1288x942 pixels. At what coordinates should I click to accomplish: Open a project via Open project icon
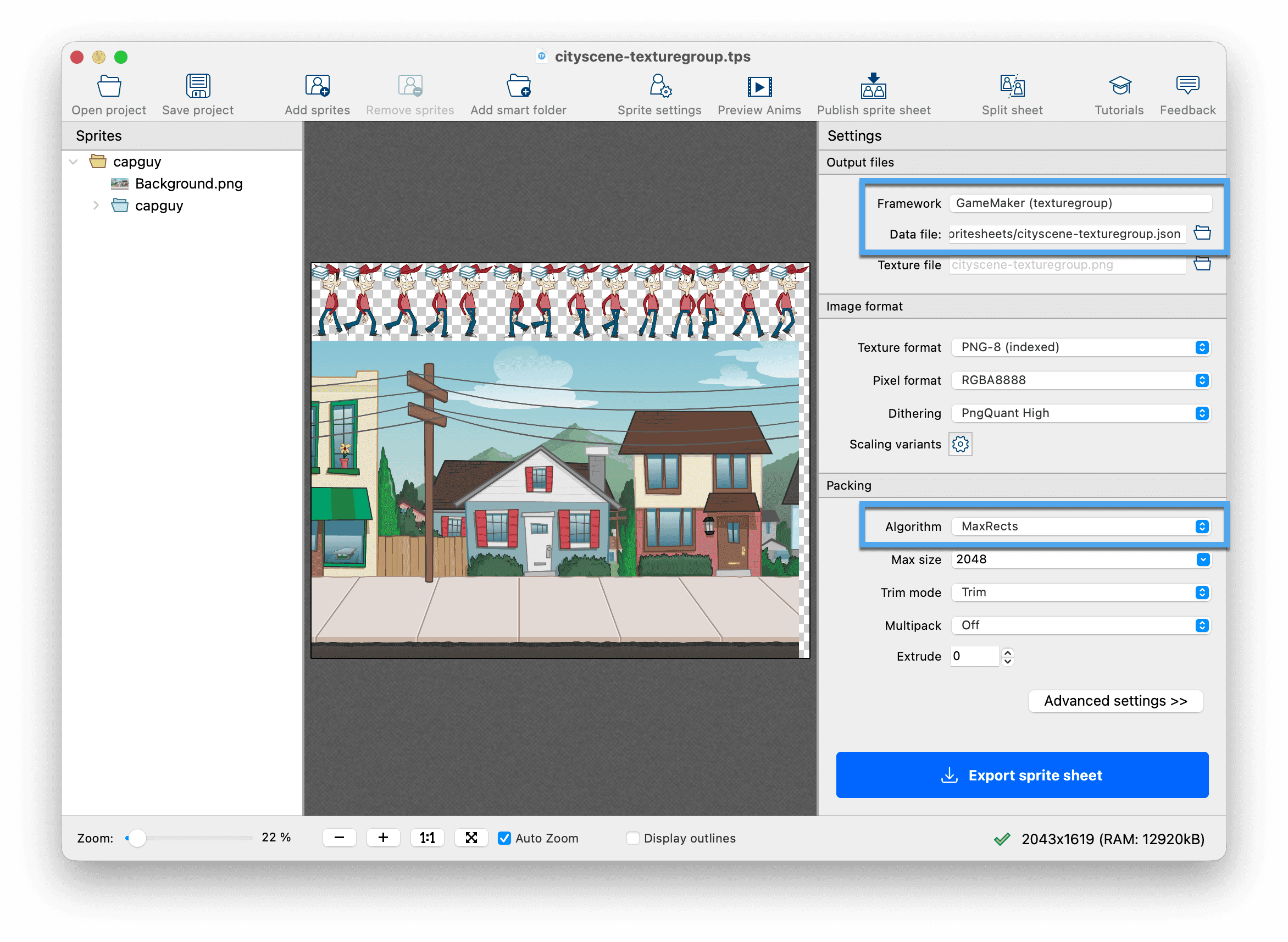coord(108,86)
